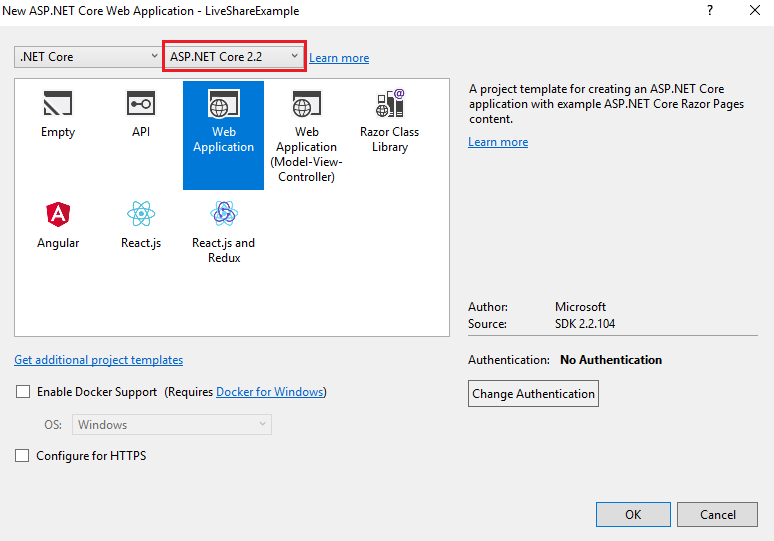Follow Learn more link under template description
This screenshot has height=541, width=774.
pyautogui.click(x=498, y=142)
